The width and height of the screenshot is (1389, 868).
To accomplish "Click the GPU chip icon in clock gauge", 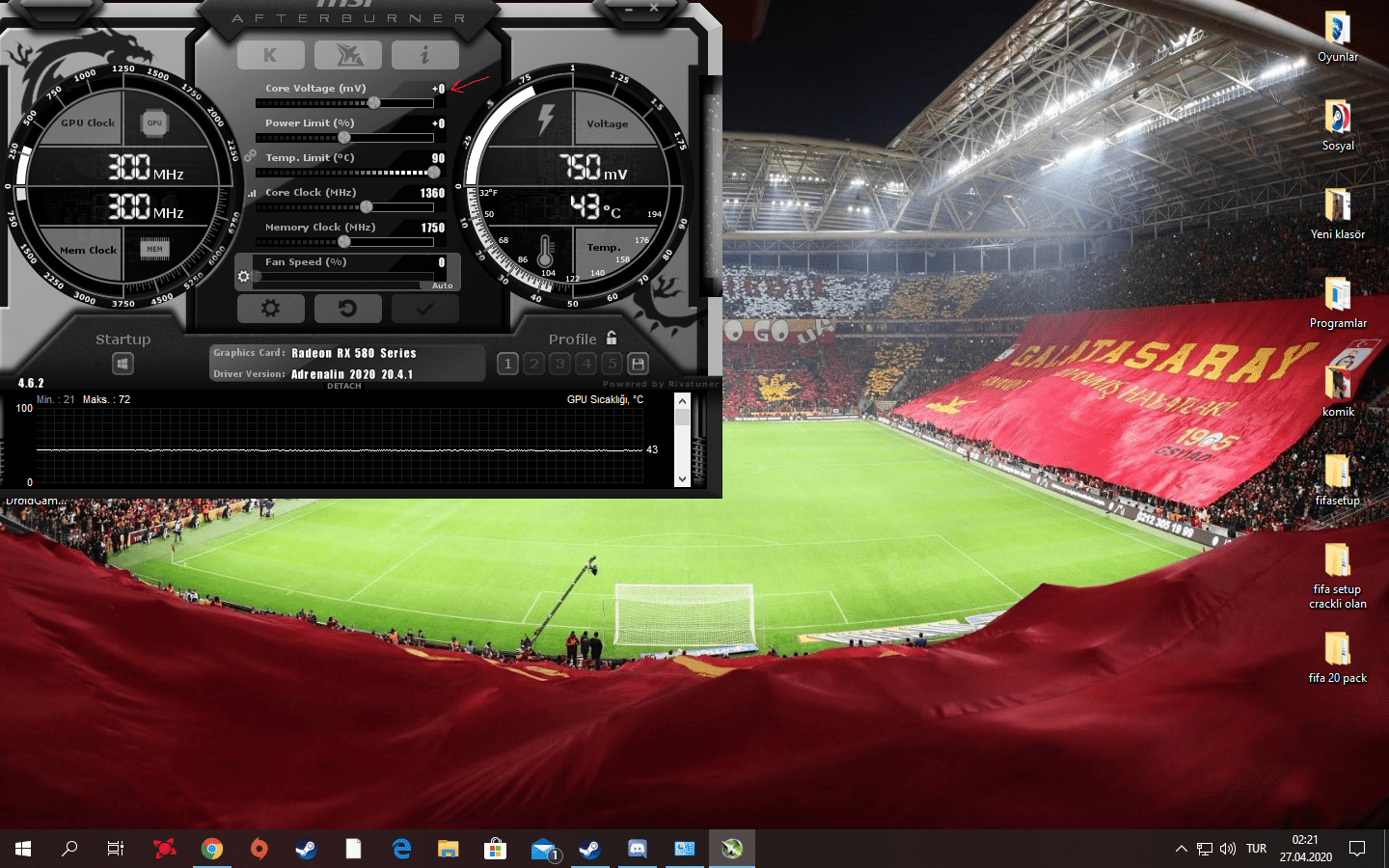I will (154, 122).
